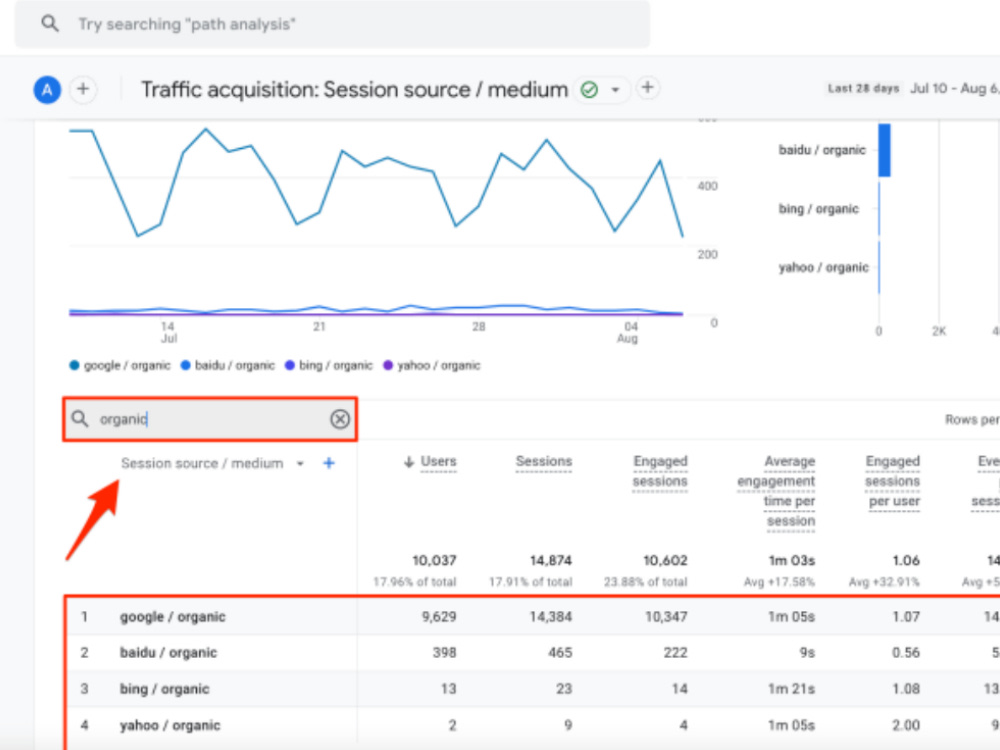The image size is (1000, 750).
Task: Click report title 'Traffic acquisition: Session source / medium'
Action: [354, 90]
